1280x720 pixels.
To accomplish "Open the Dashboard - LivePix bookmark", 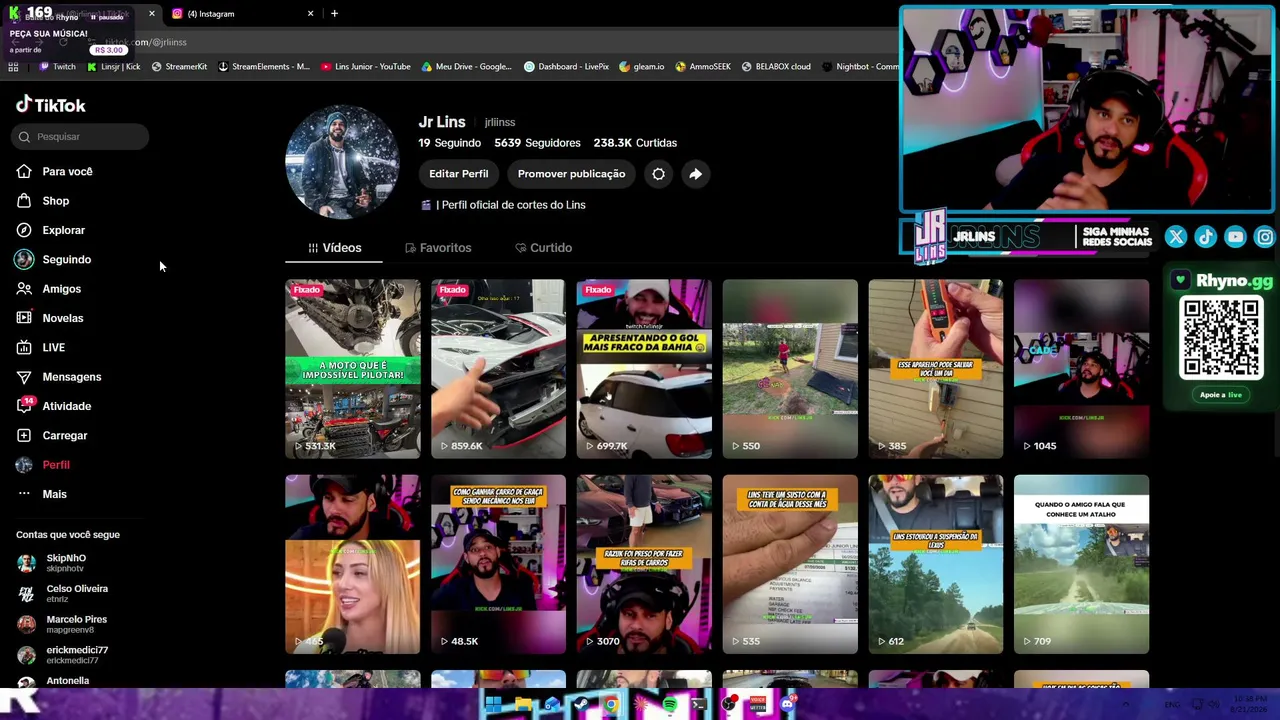I will [567, 67].
